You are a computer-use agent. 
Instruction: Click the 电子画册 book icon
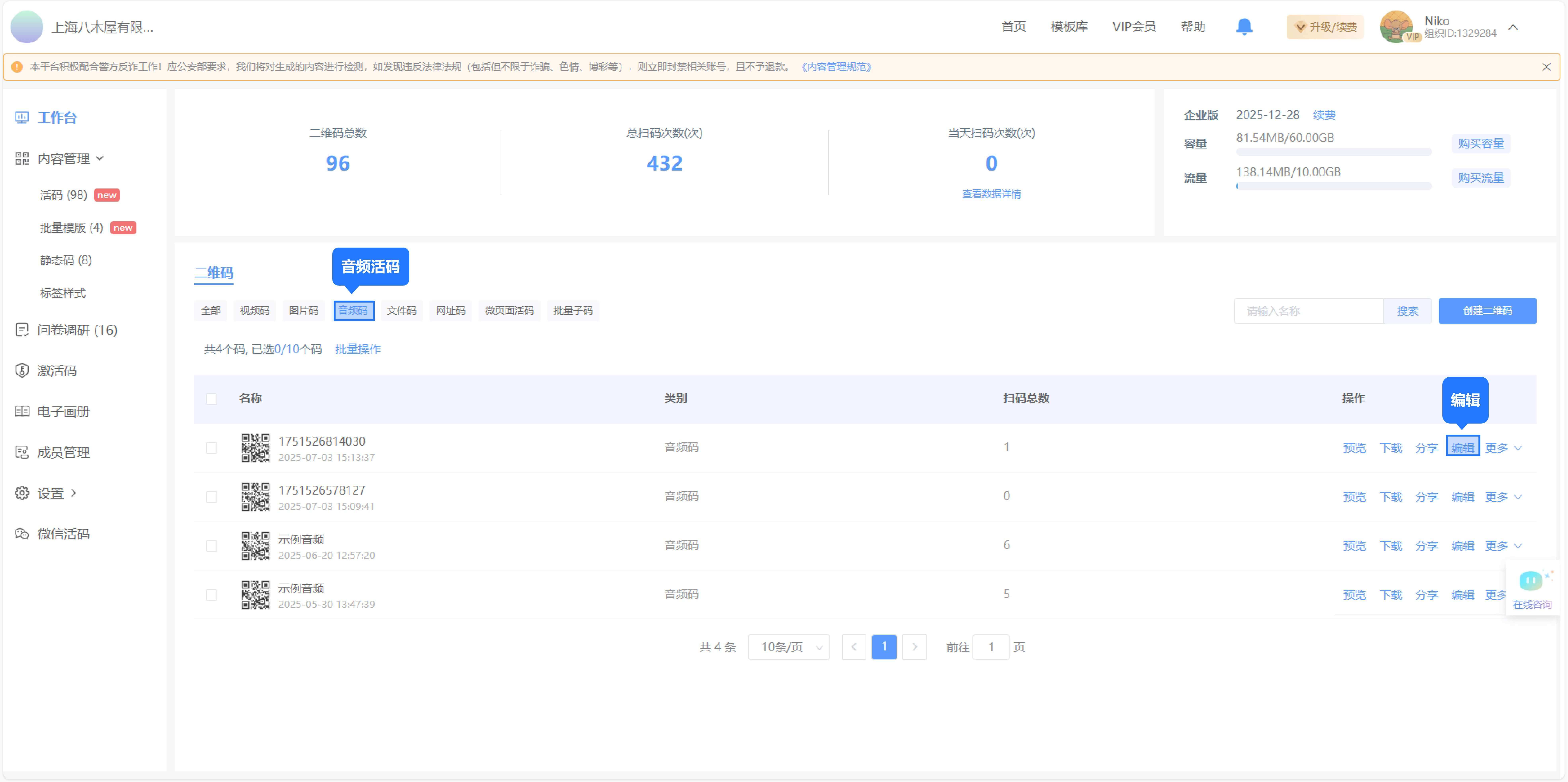(22, 411)
